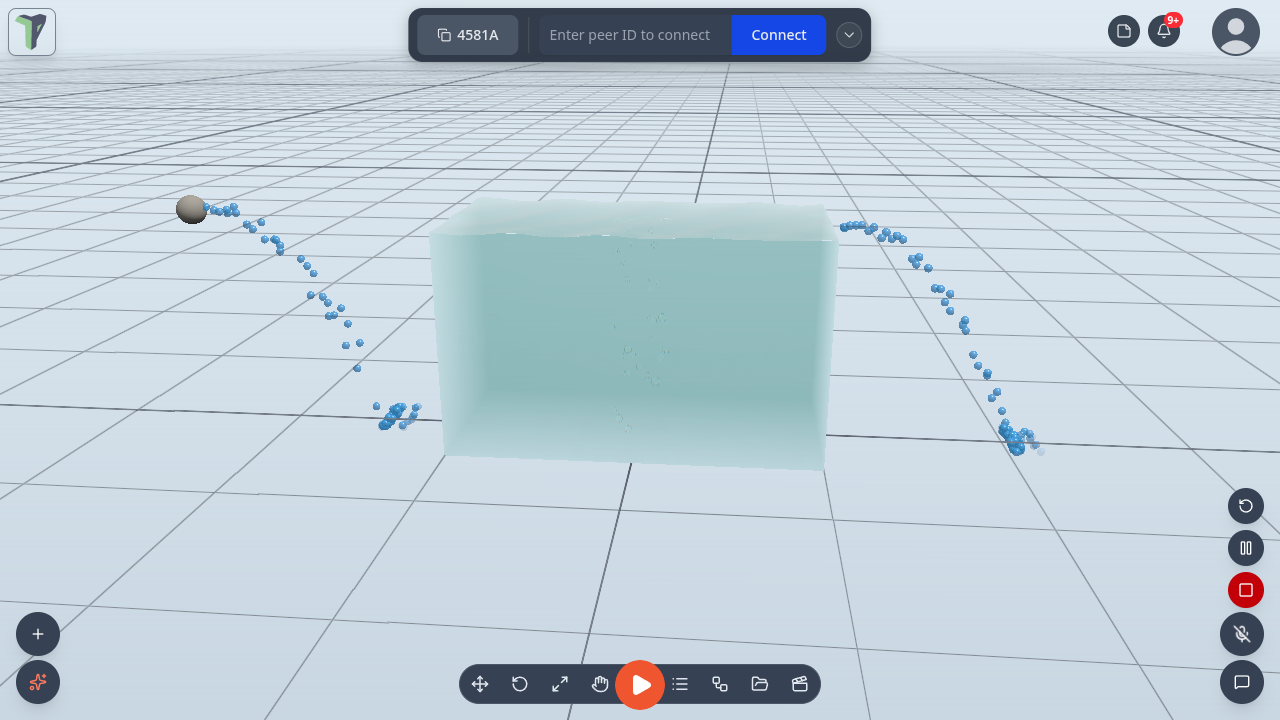Select the rotate tool in bottom toolbar

(x=520, y=684)
